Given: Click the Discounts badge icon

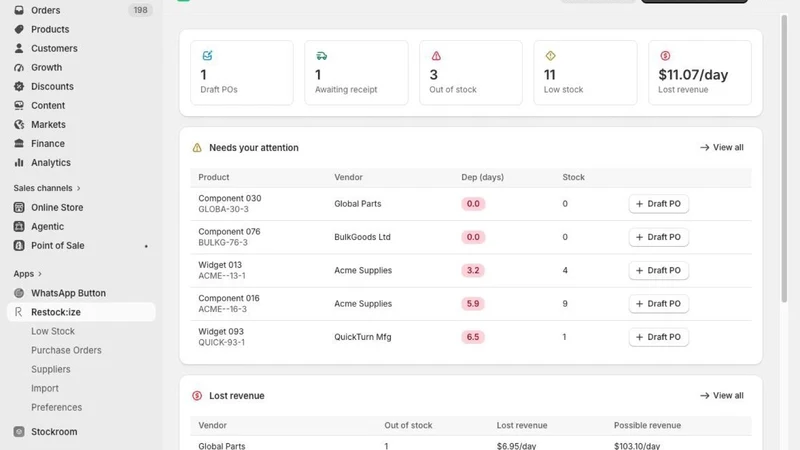Looking at the screenshot, I should click(x=19, y=86).
